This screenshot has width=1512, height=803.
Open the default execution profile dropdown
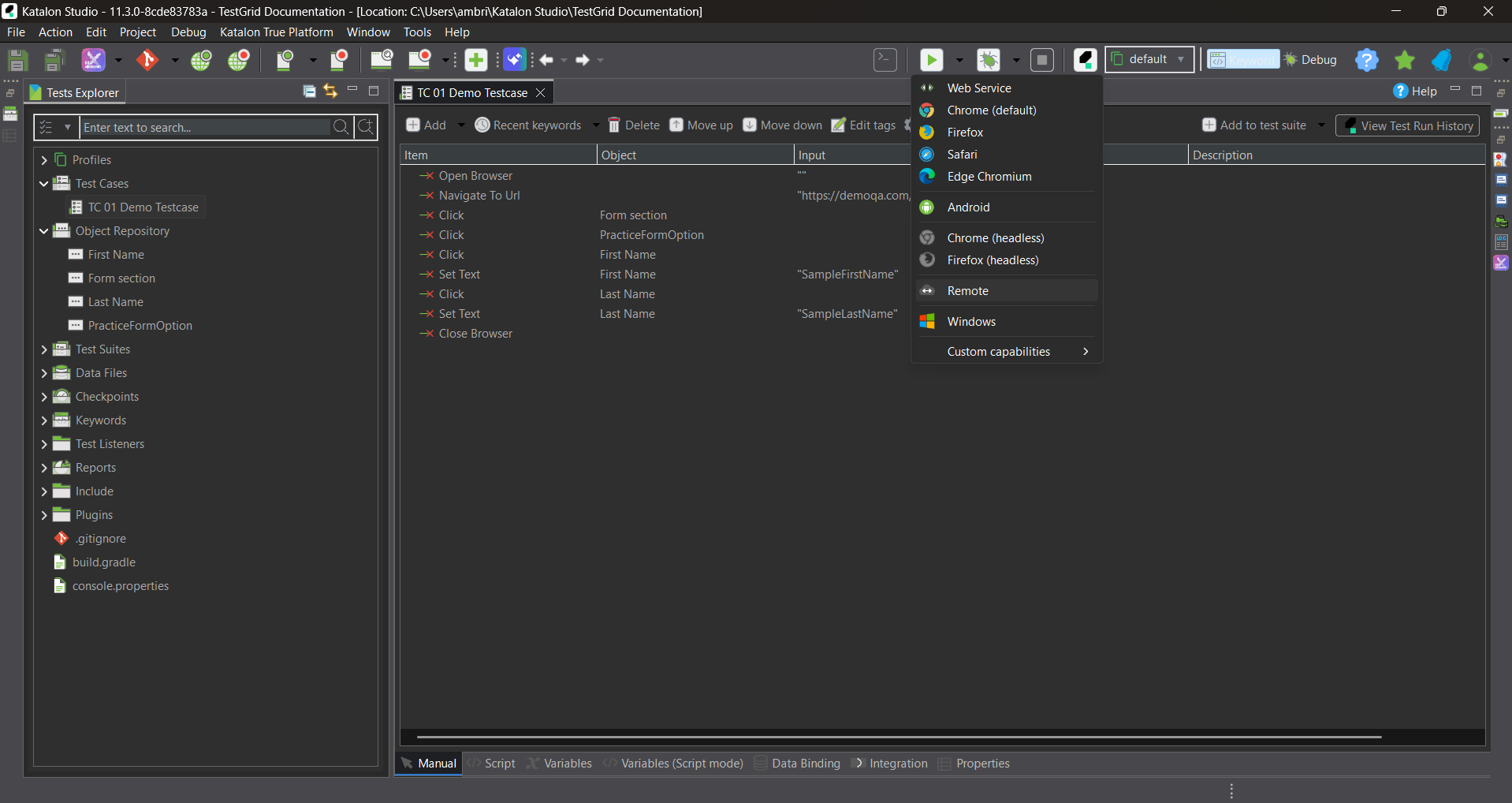click(x=1149, y=59)
